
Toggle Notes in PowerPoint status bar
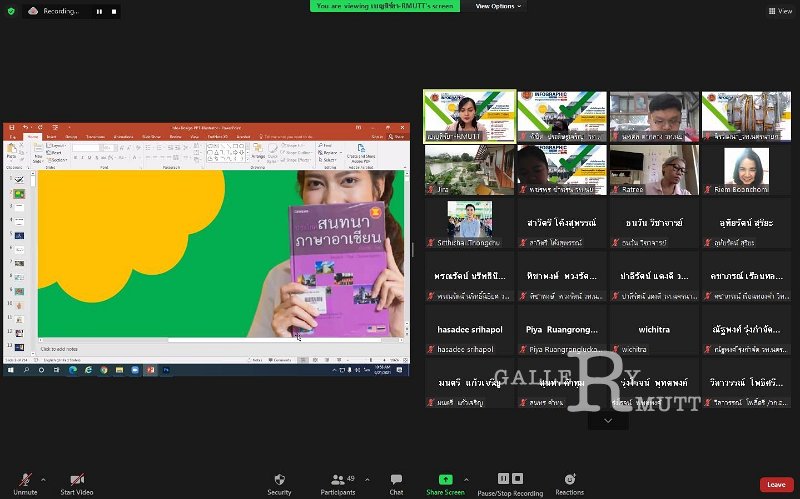pyautogui.click(x=257, y=360)
